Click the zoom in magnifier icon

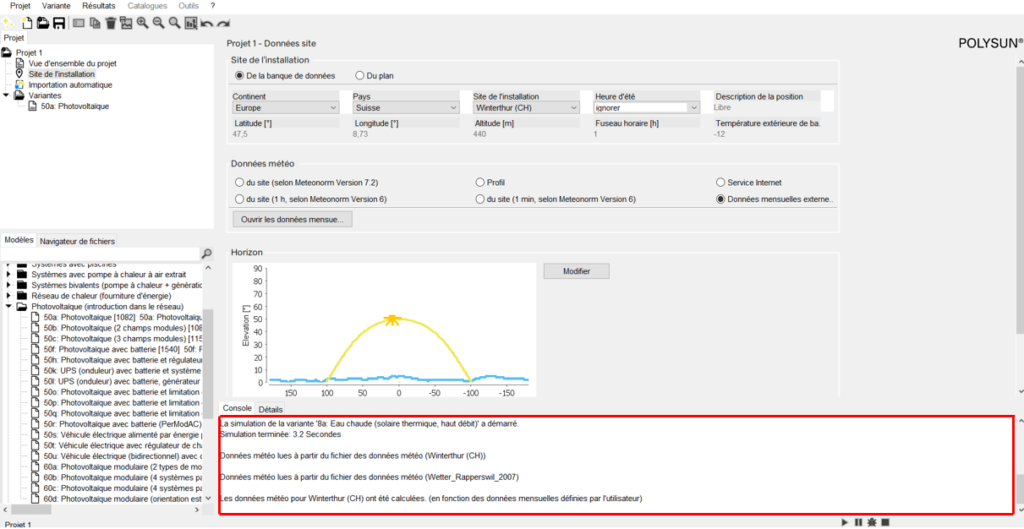143,22
